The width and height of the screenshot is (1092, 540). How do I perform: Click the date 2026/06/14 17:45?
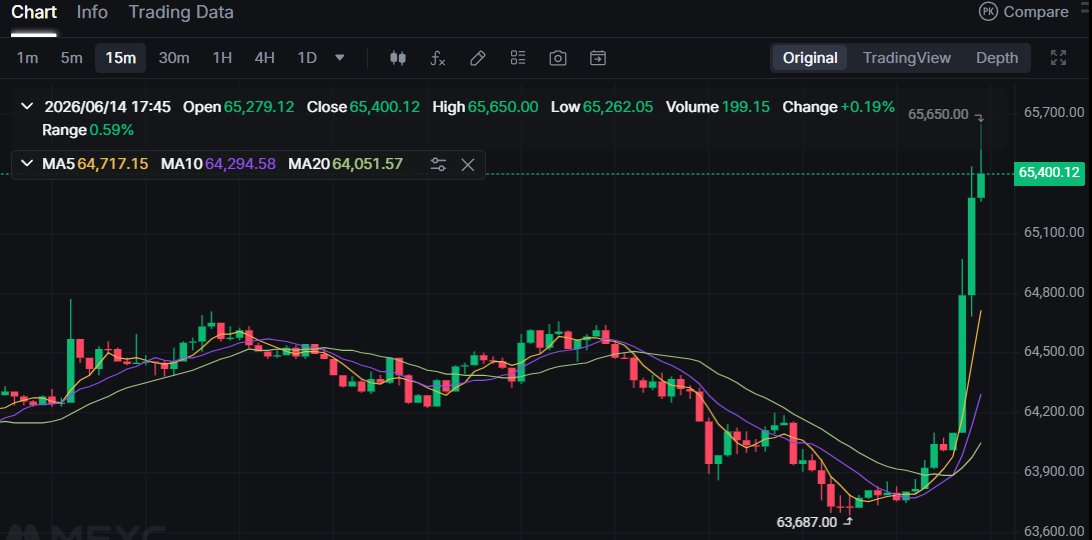pos(107,107)
